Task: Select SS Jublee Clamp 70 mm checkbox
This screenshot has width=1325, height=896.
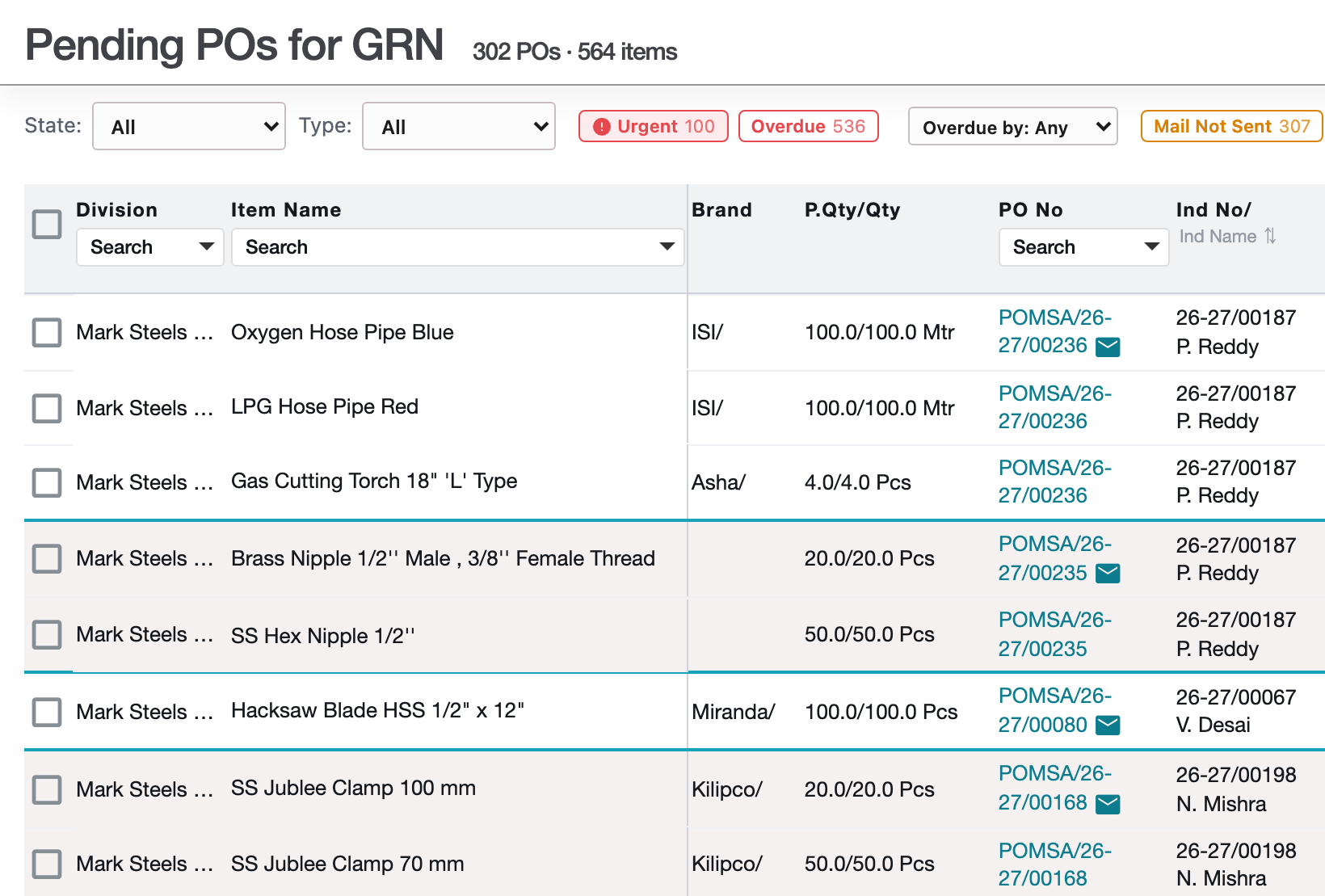Action: point(47,864)
